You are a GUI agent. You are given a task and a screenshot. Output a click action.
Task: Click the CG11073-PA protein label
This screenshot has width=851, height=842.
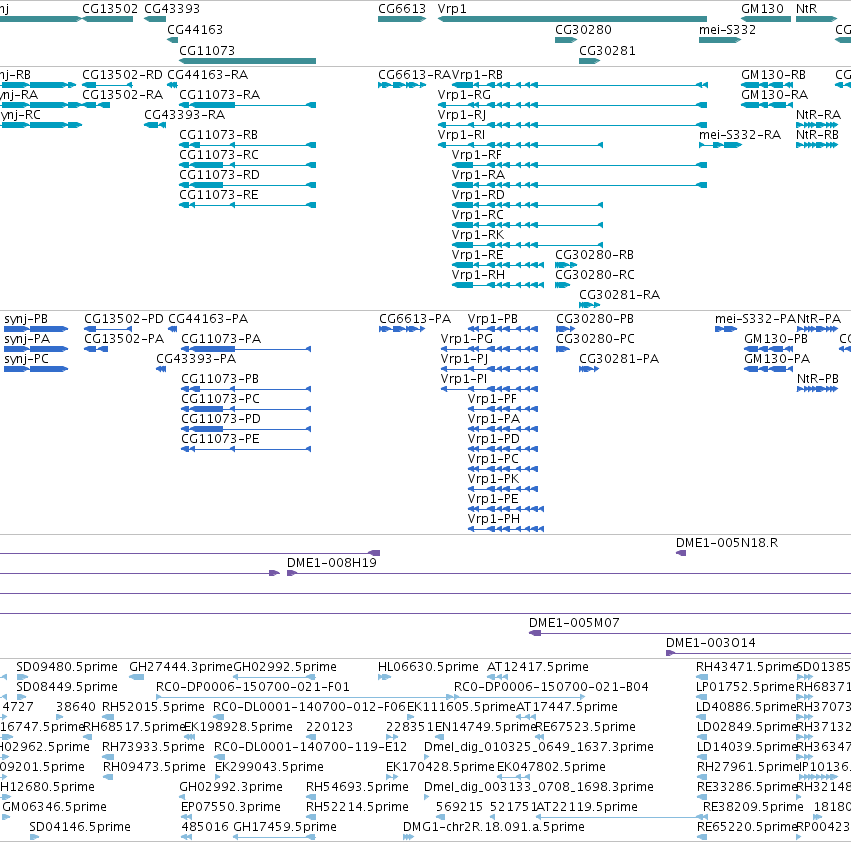[x=221, y=339]
